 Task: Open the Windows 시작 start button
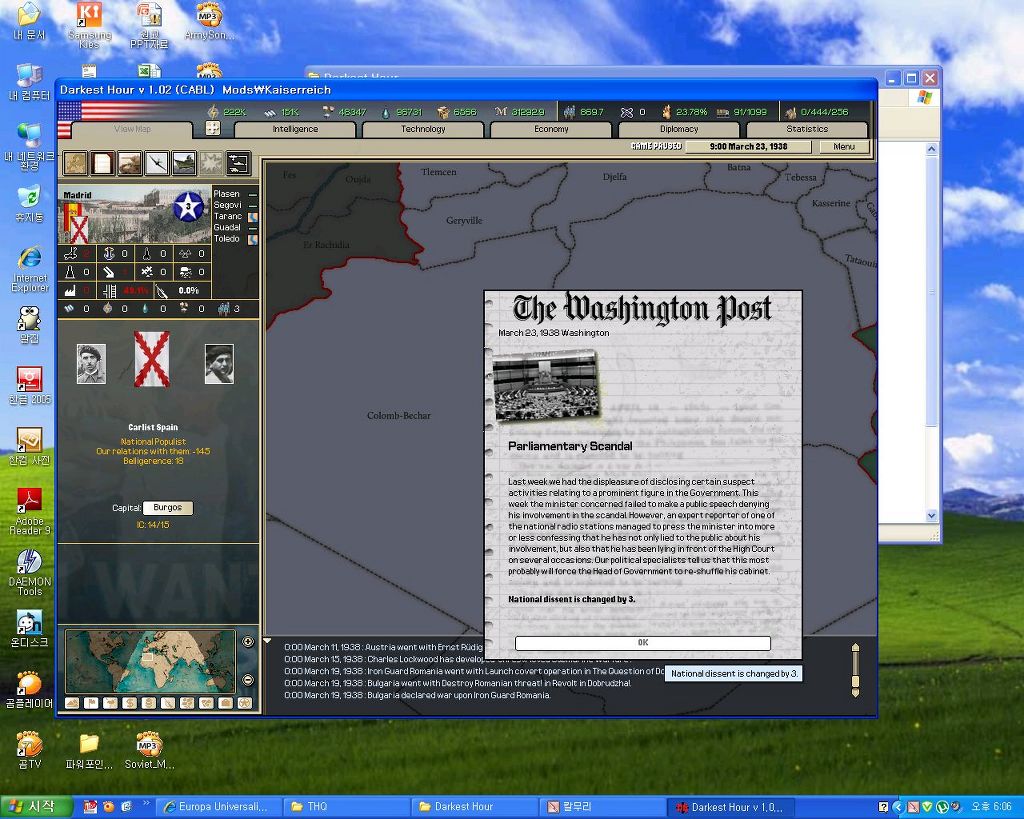pyautogui.click(x=36, y=807)
